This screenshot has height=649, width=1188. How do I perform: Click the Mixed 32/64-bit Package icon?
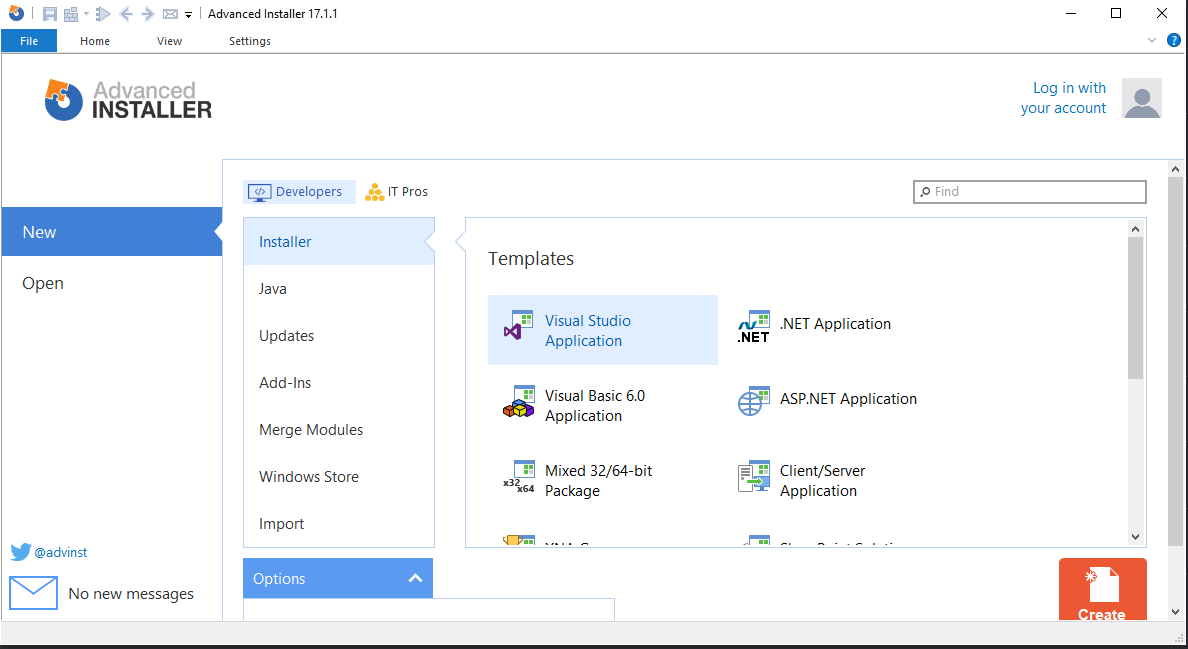coord(519,476)
